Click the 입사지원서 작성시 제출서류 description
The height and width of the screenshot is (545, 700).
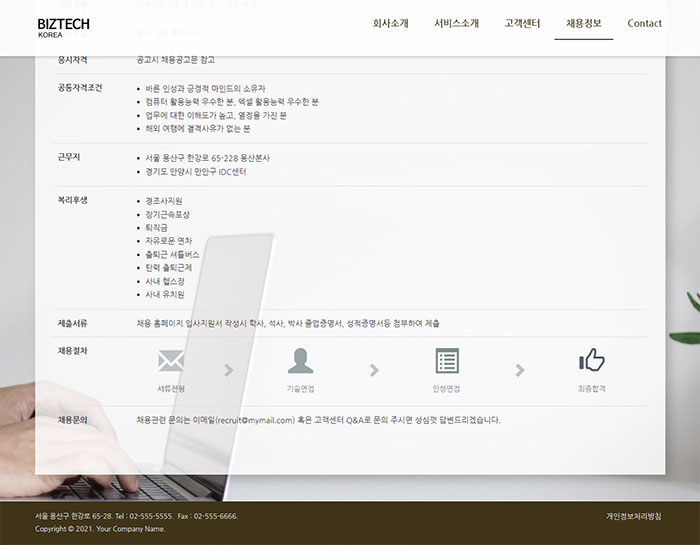pyautogui.click(x=288, y=323)
